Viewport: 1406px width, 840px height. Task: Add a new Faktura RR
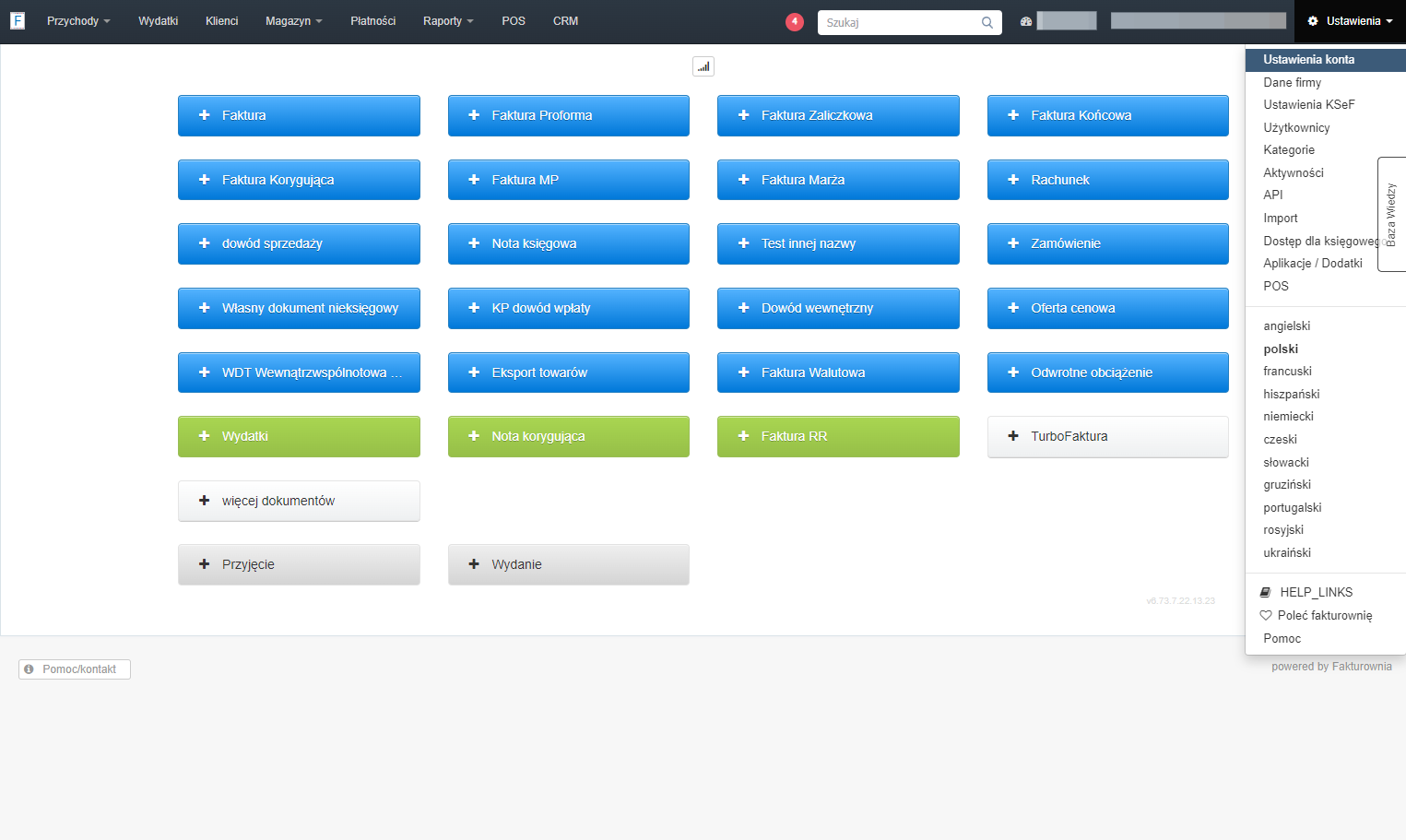tap(838, 436)
